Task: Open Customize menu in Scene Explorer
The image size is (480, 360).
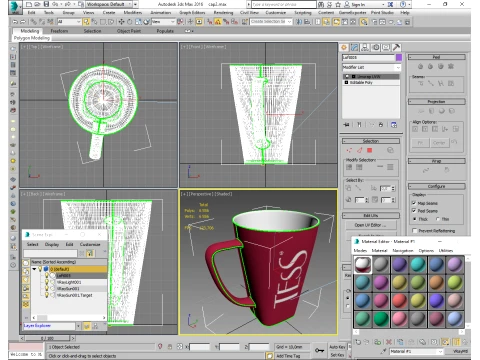Action: [90, 244]
